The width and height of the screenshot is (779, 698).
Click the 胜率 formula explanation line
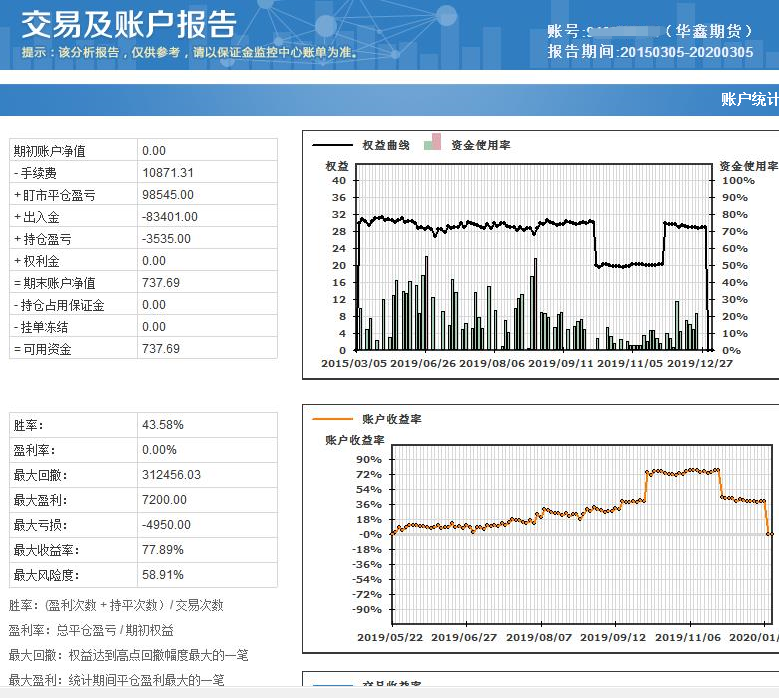coord(116,605)
